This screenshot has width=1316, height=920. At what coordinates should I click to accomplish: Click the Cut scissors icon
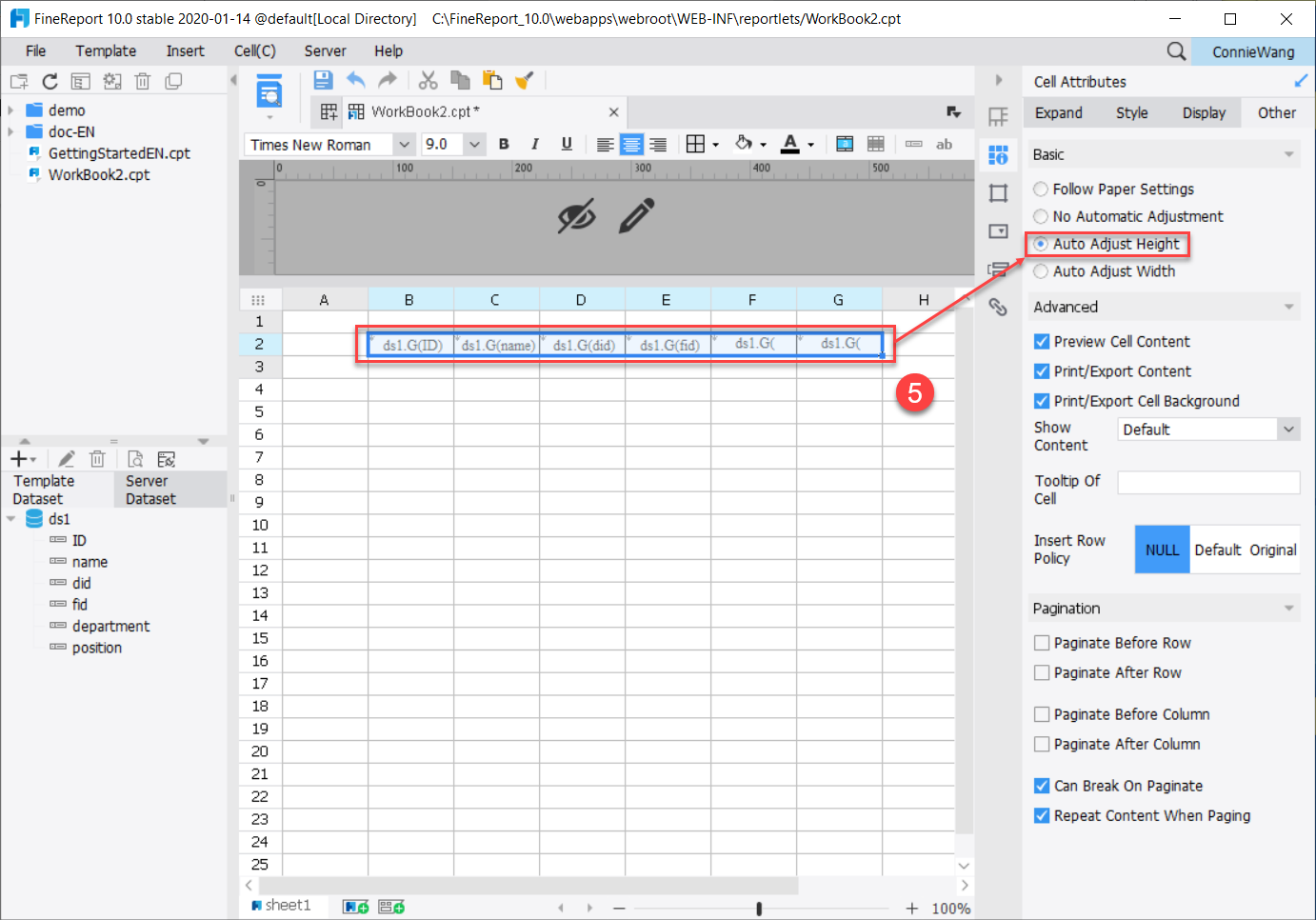[x=429, y=80]
